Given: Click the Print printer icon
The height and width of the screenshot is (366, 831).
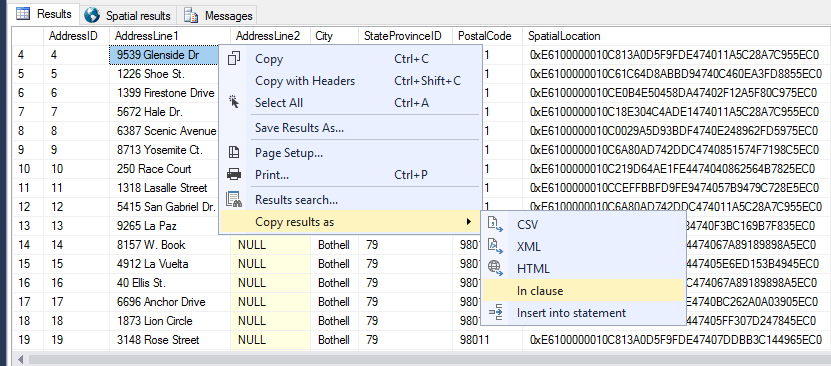Looking at the screenshot, I should (x=234, y=174).
